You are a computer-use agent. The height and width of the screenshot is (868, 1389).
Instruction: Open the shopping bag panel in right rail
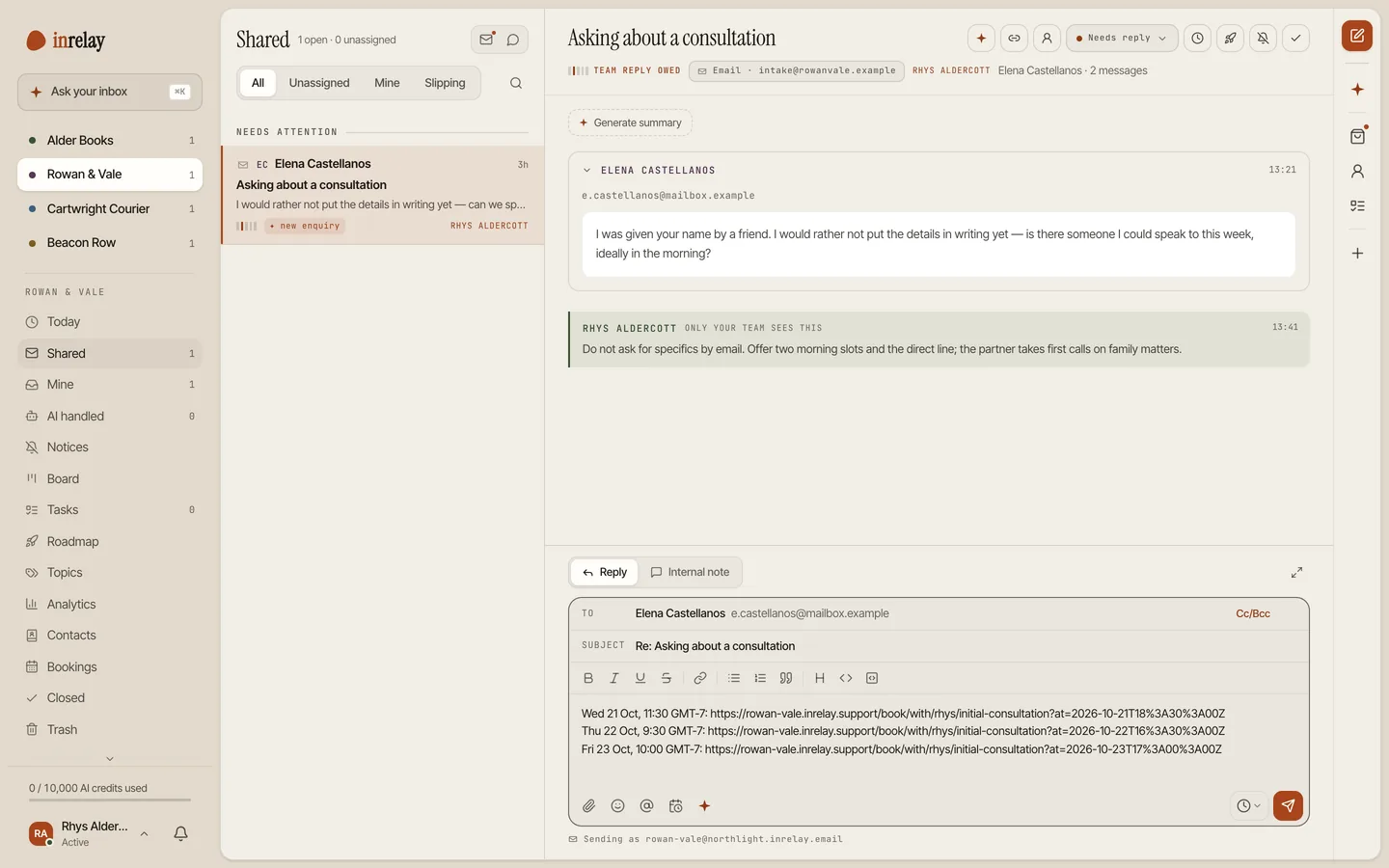coord(1357,136)
